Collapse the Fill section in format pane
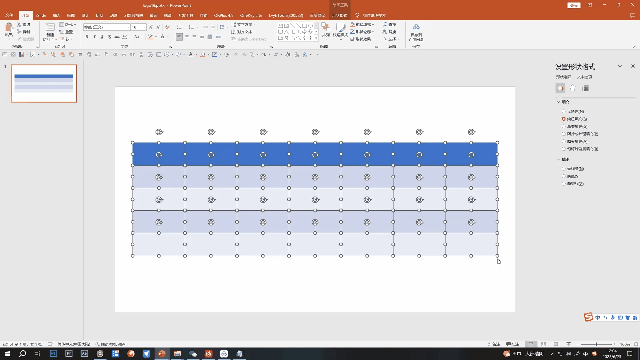The width and height of the screenshot is (640, 360). (558, 102)
